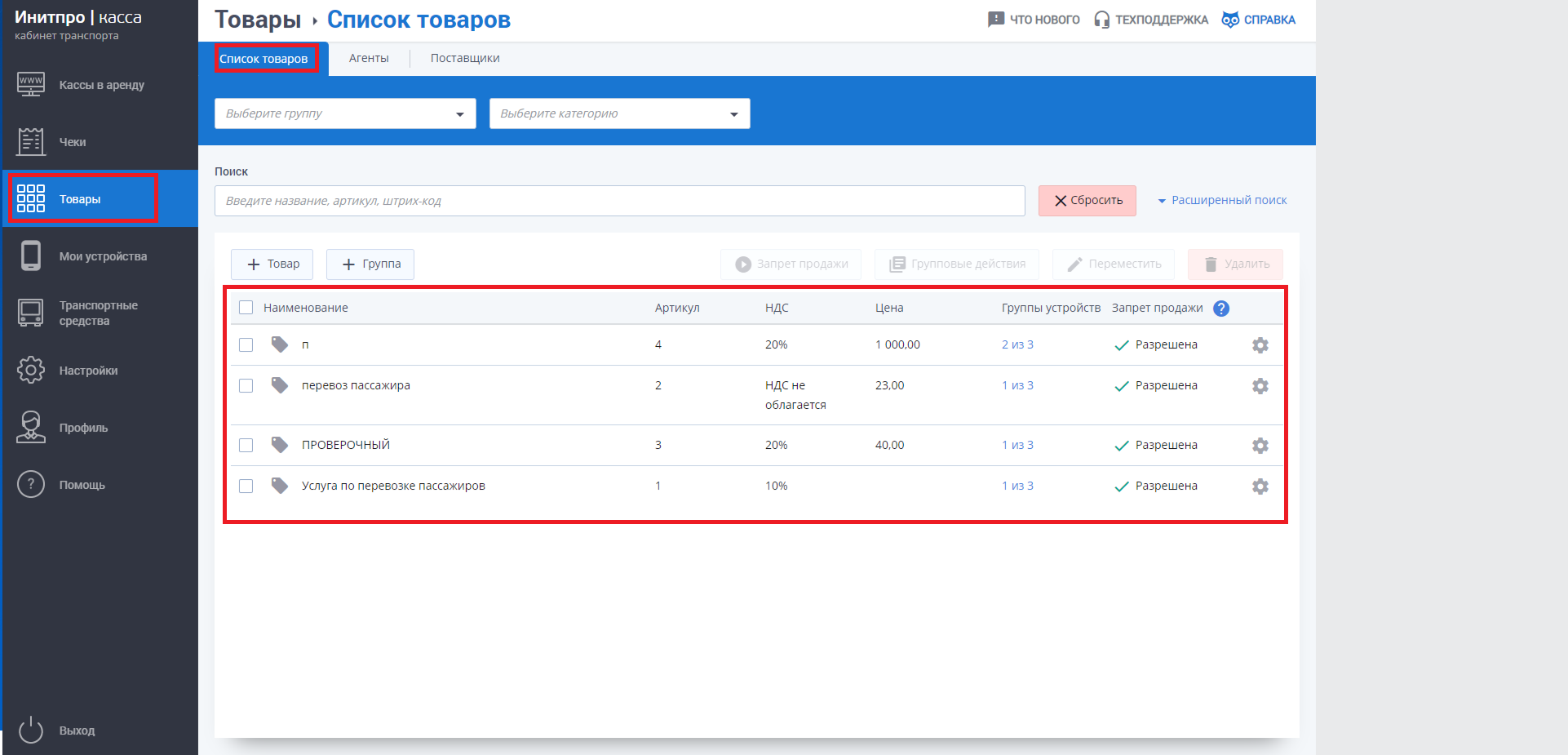The height and width of the screenshot is (755, 1568).
Task: Open the Кассы в аренду sidebar icon
Action: click(31, 85)
